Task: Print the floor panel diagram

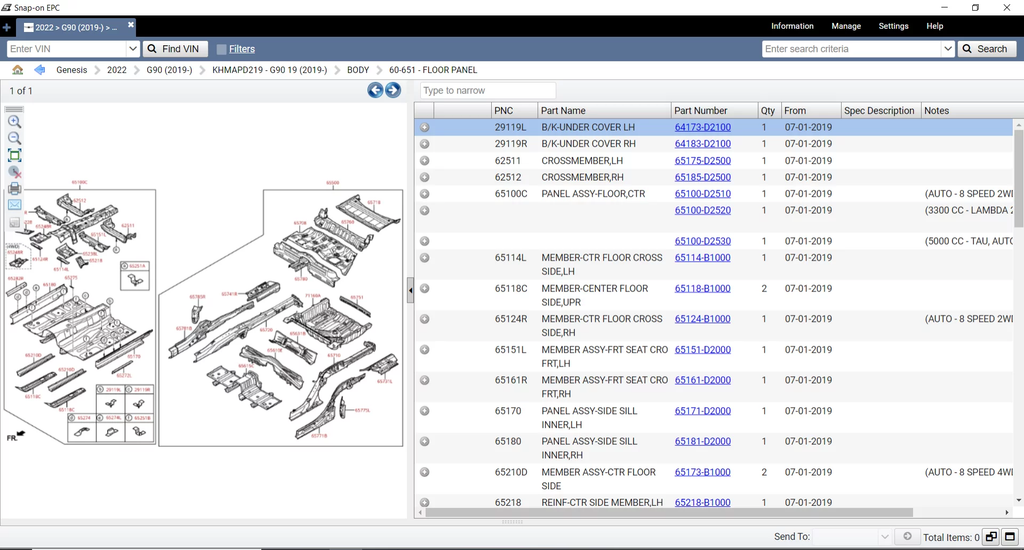Action: [x=14, y=188]
